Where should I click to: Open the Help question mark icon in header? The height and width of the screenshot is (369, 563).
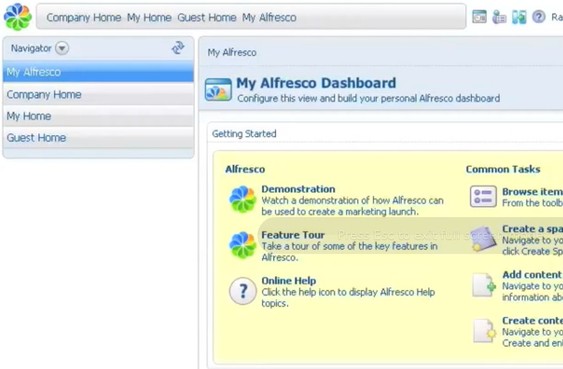(539, 17)
